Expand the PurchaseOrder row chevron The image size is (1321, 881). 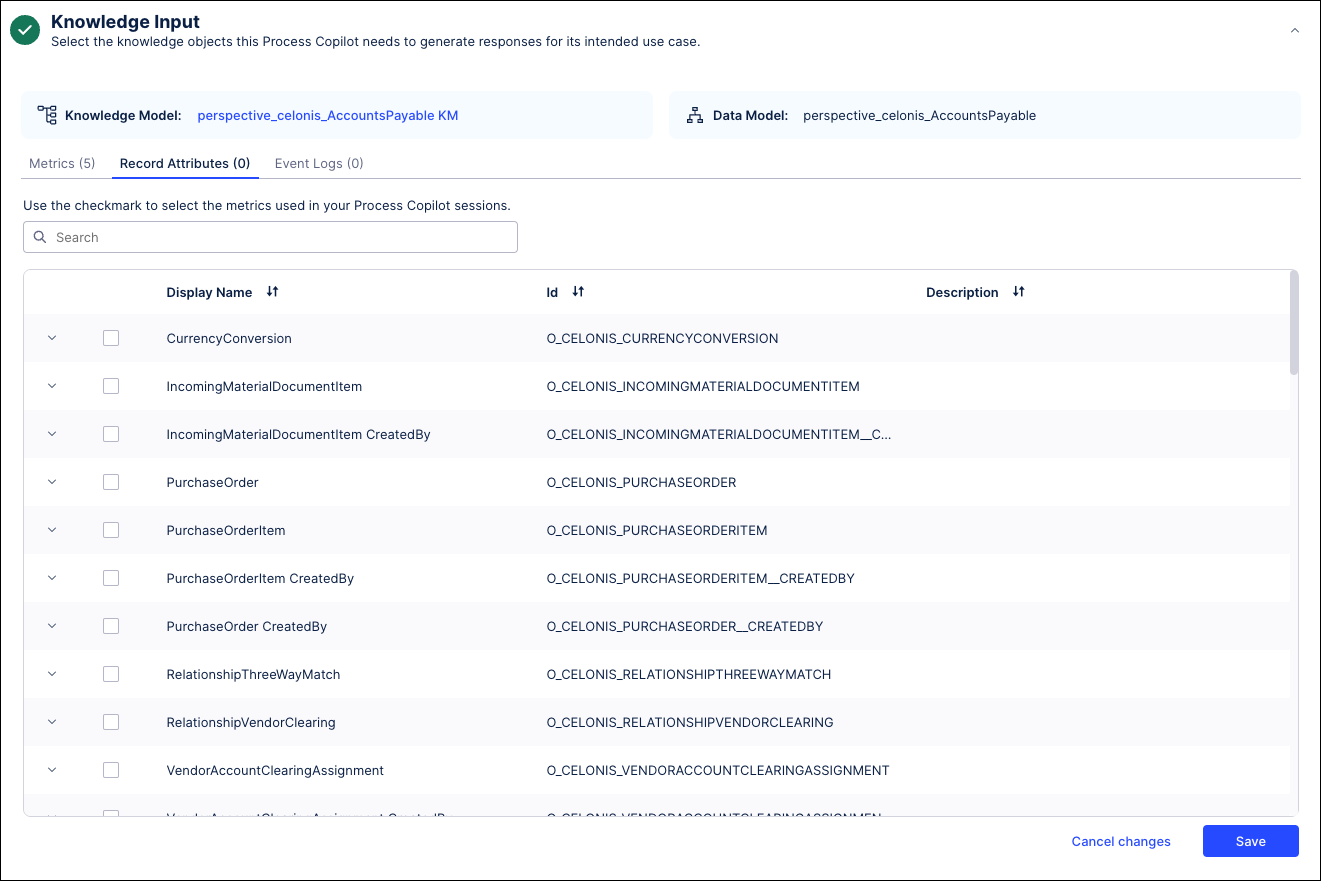tap(52, 482)
